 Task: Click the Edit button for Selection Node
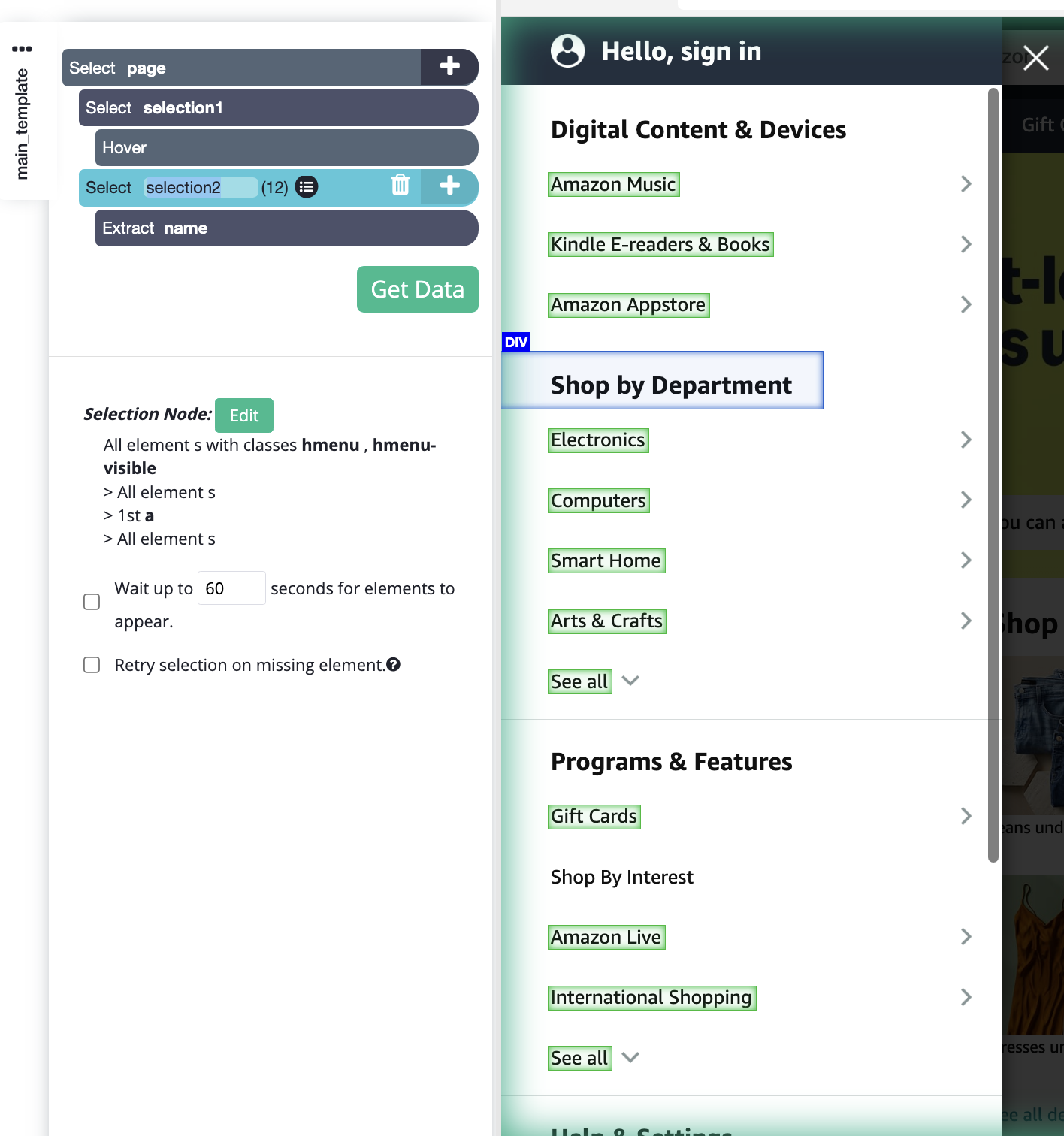[243, 415]
